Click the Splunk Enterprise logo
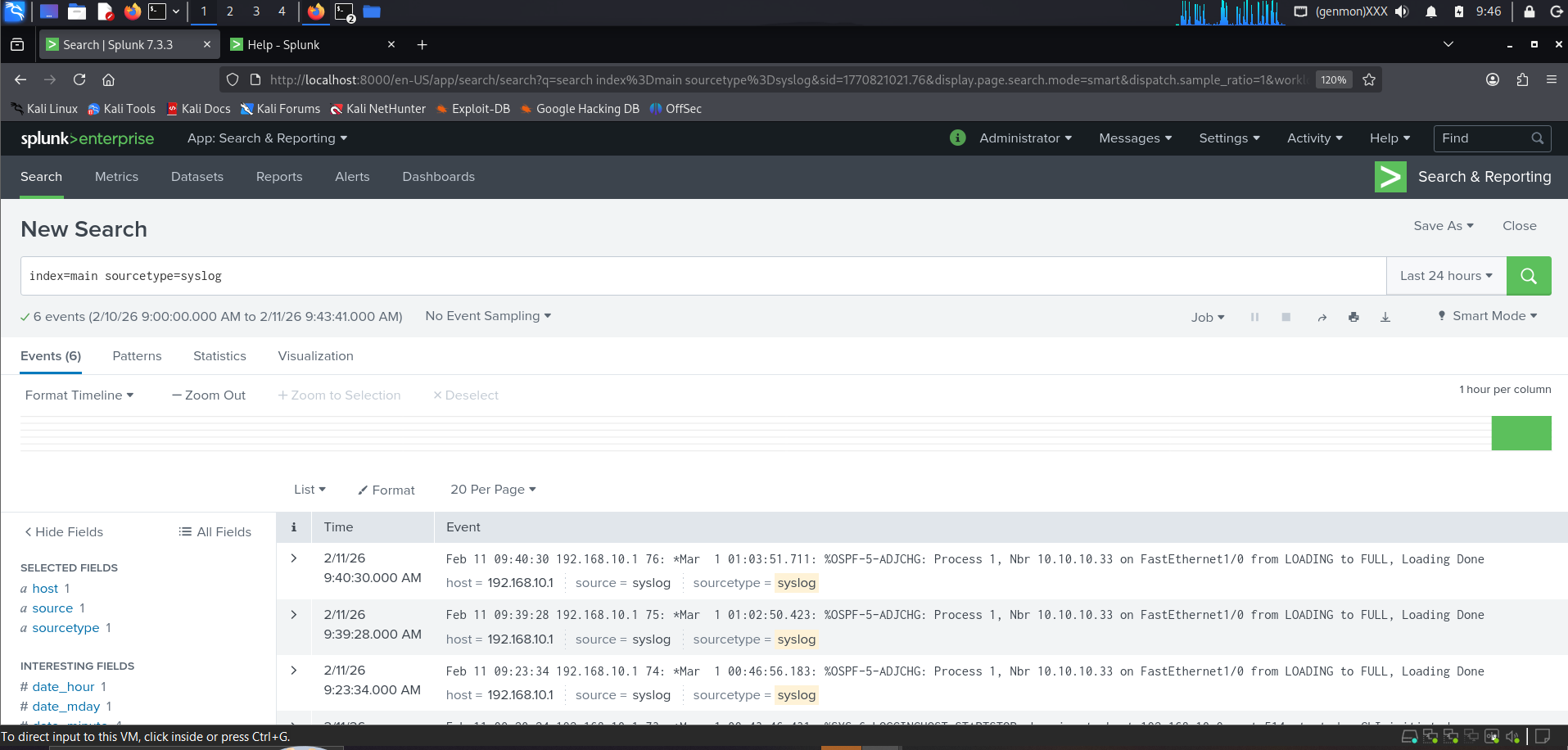Screen dimensions: 1568x750 88,138
